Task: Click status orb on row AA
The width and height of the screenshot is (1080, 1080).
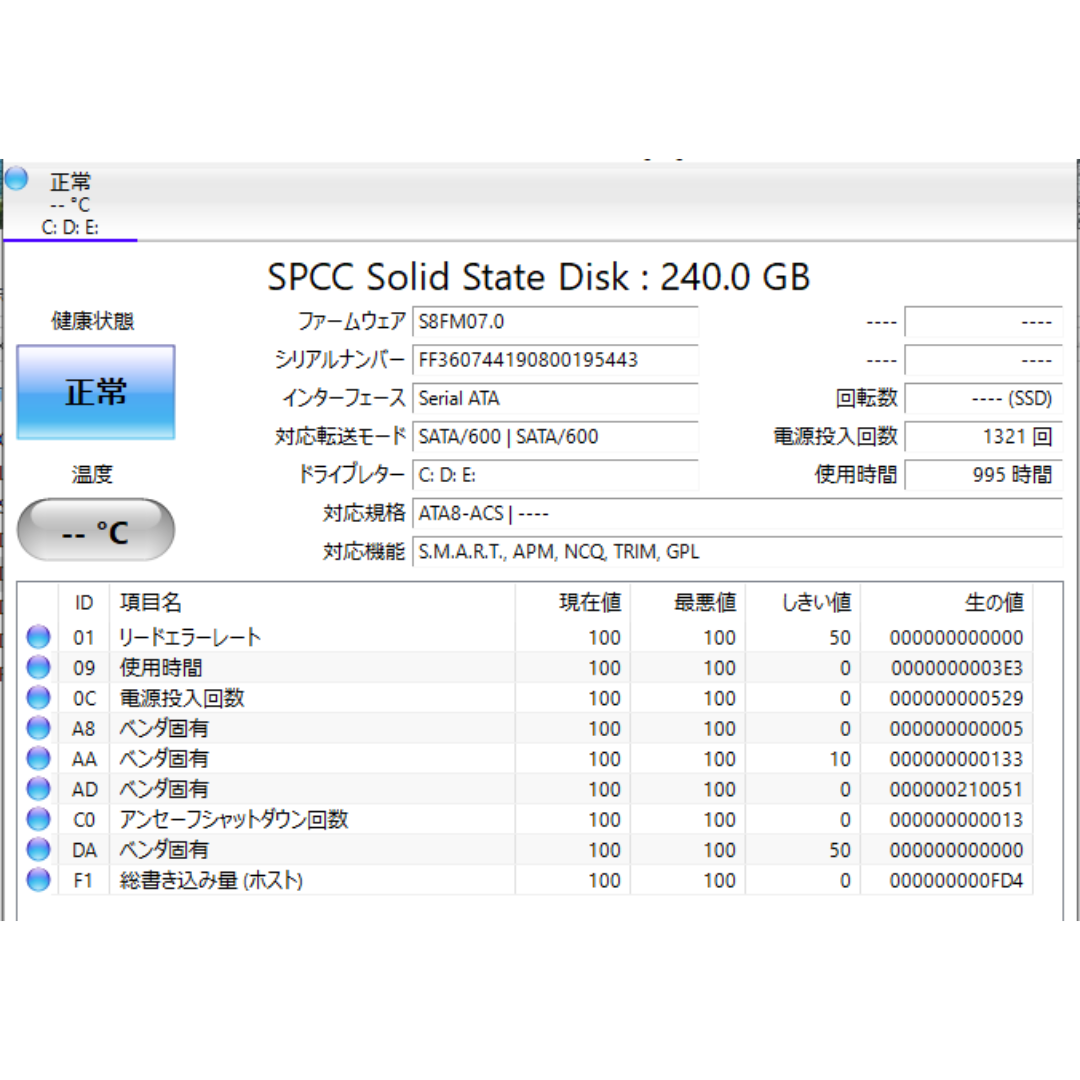Action: 39,758
